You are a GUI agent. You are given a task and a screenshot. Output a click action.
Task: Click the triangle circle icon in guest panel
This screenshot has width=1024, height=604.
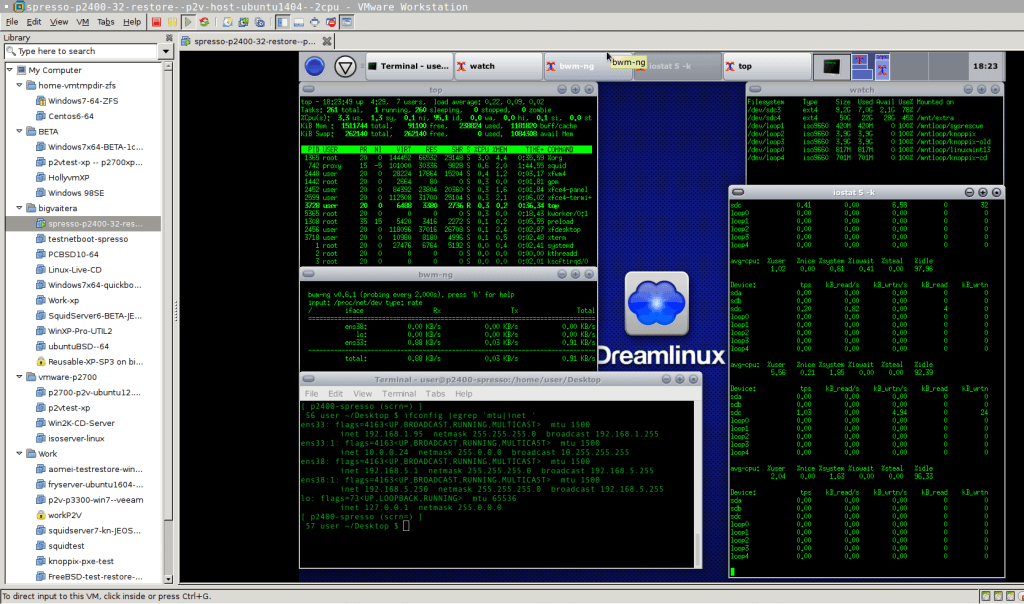pos(345,66)
